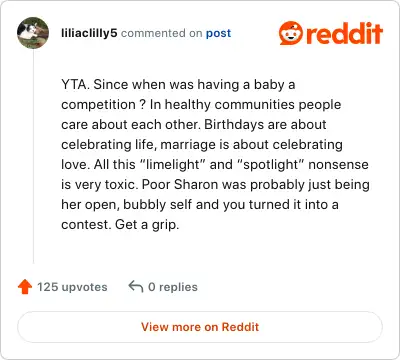
Task: Open liliaclilly5's cat avatar picture
Action: pyautogui.click(x=33, y=33)
